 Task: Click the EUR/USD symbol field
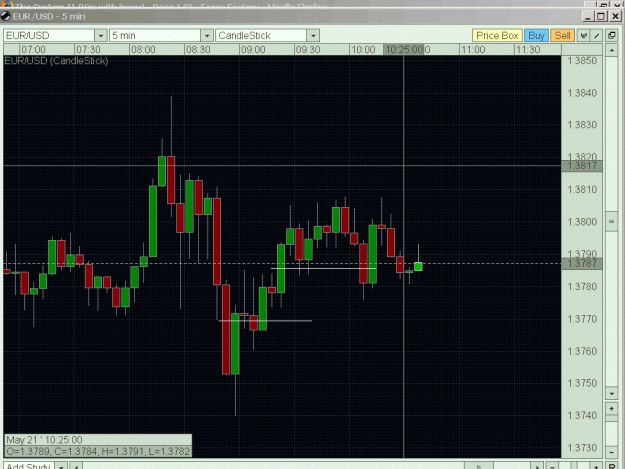tap(49, 35)
